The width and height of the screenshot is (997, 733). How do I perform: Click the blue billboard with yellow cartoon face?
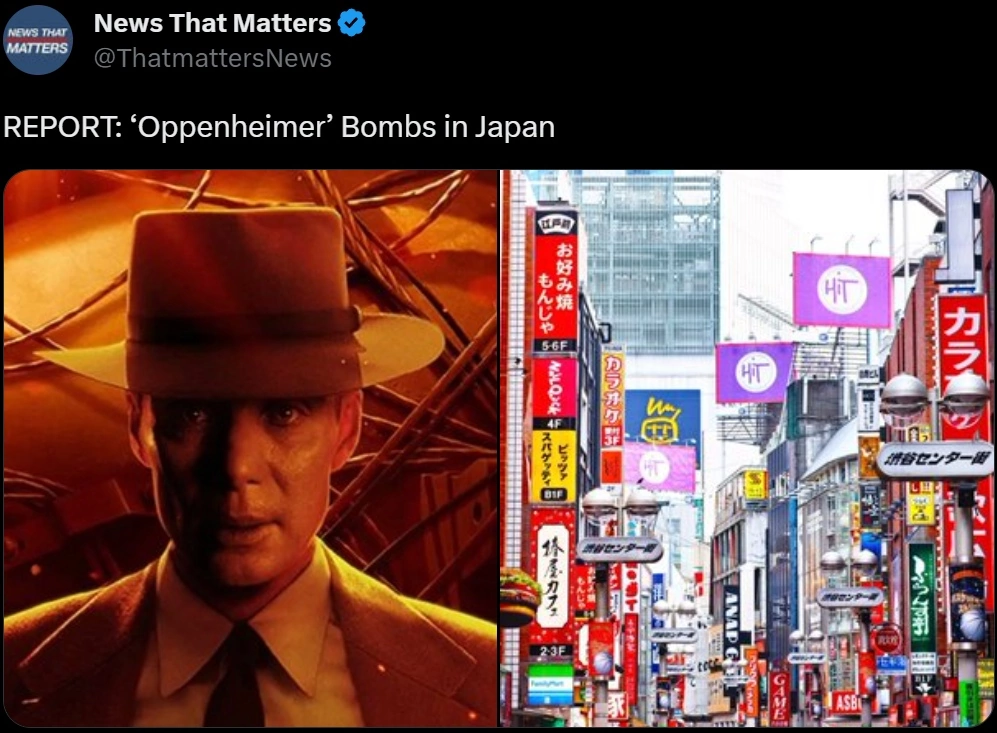coord(663,416)
